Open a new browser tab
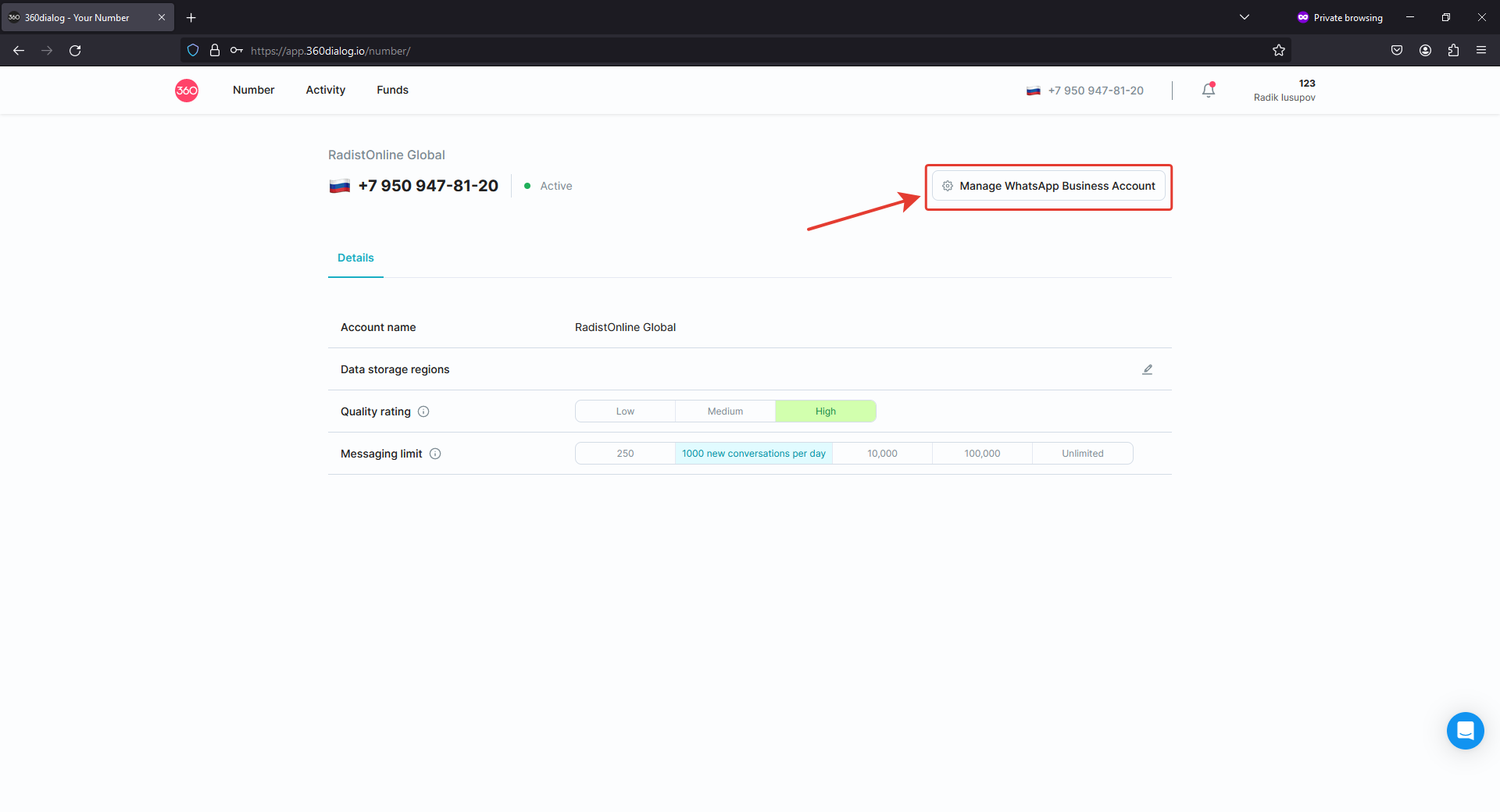Screen dimensions: 1500x812 [x=191, y=17]
